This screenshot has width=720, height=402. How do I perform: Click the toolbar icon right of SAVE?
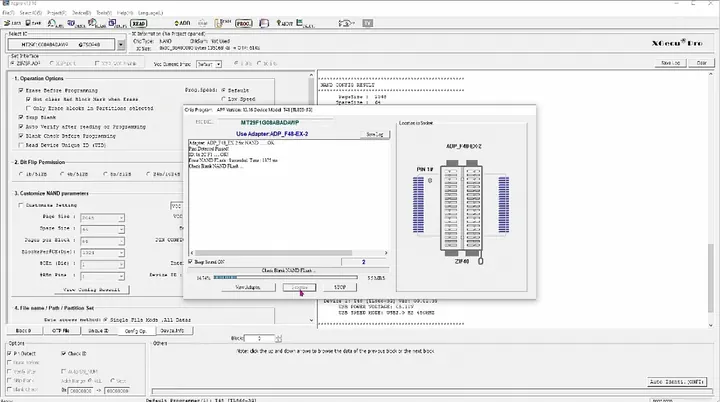click(x=55, y=23)
